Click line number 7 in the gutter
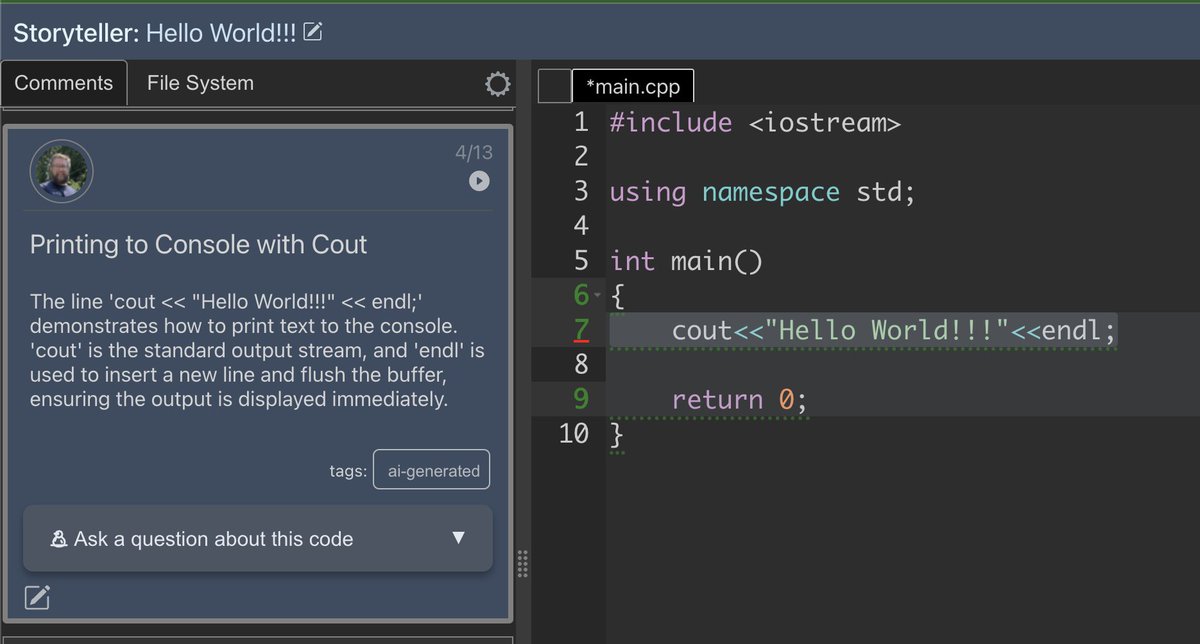The image size is (1200, 644). click(582, 330)
